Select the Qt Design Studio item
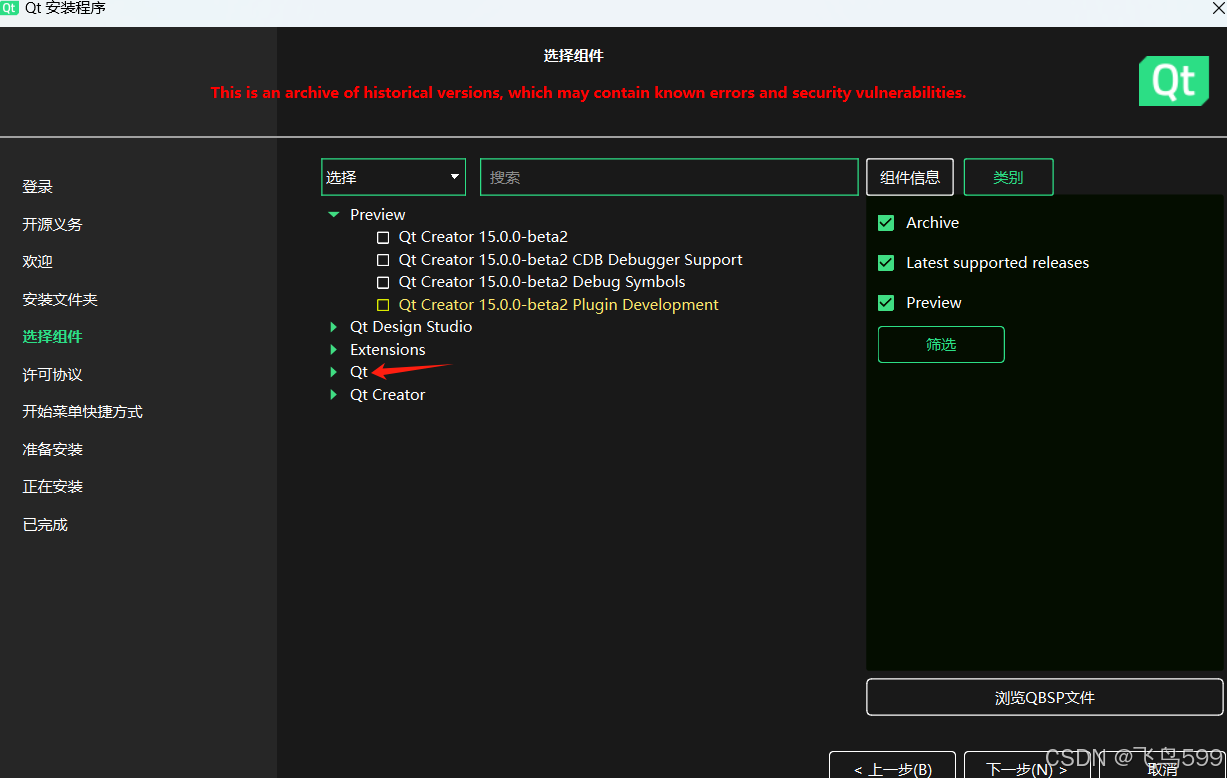 411,327
